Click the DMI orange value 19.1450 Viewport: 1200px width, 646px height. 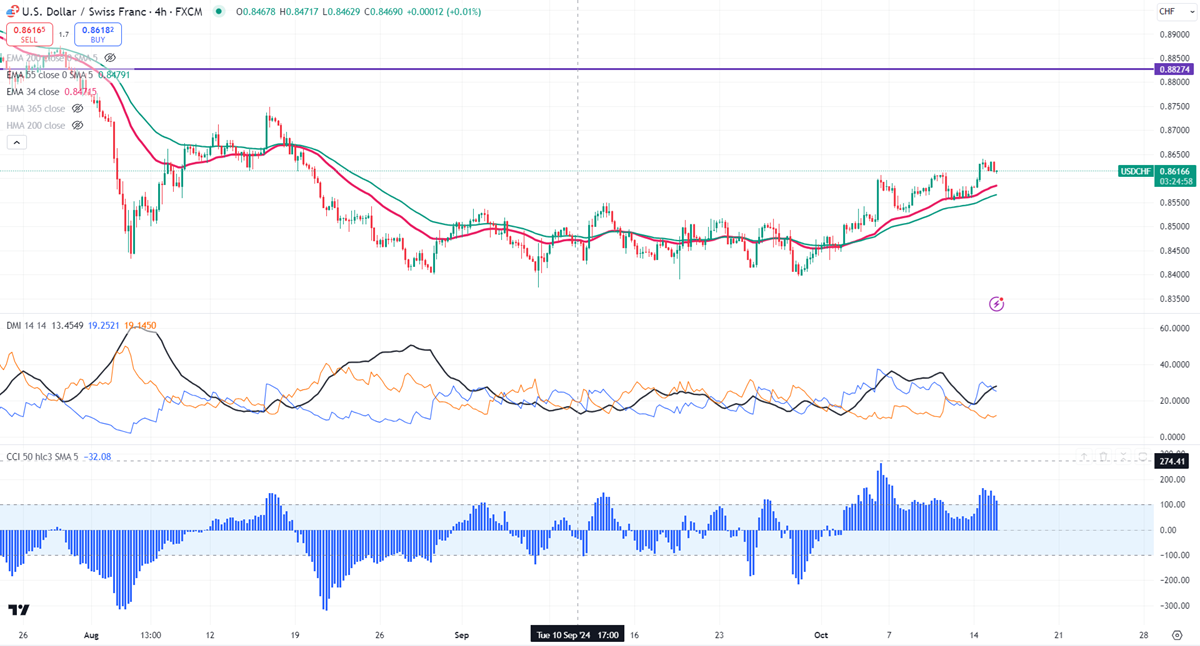141,325
